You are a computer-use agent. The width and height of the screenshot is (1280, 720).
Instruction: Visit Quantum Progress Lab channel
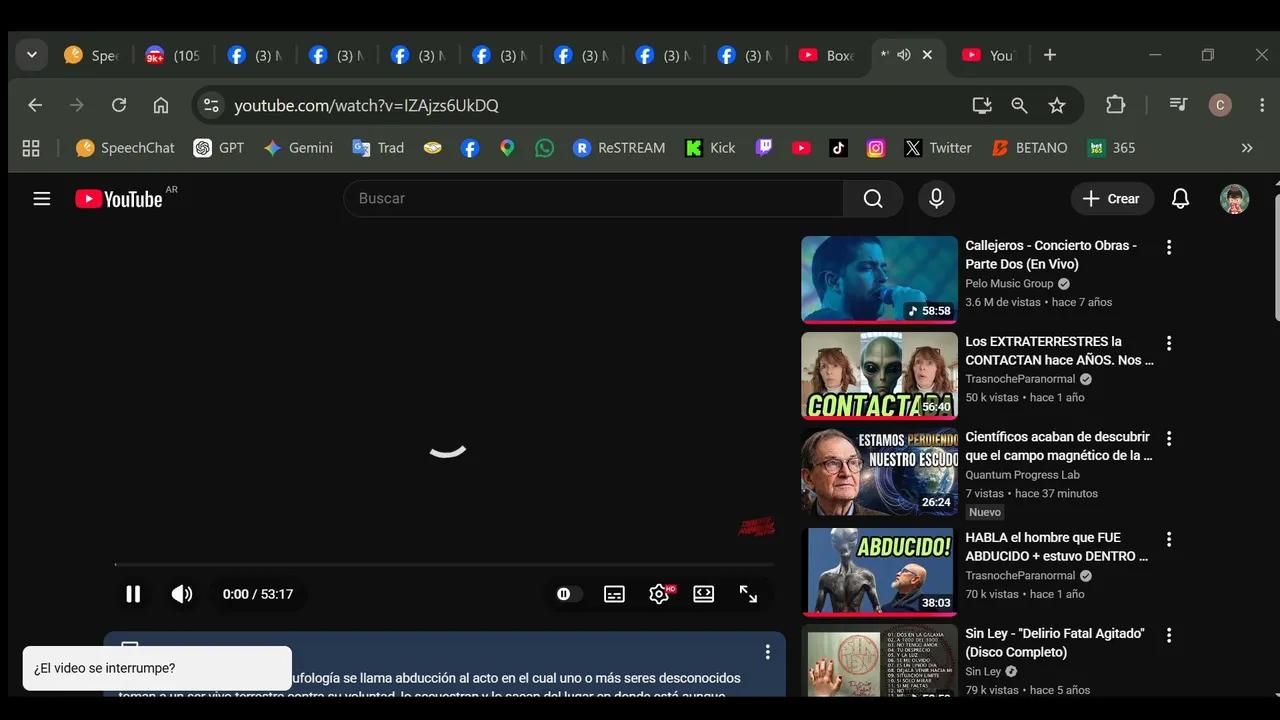[1022, 475]
